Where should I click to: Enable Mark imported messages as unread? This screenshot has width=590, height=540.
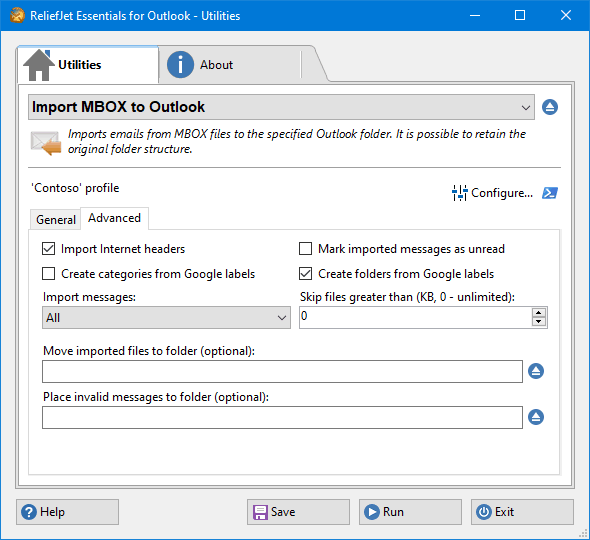(x=305, y=249)
